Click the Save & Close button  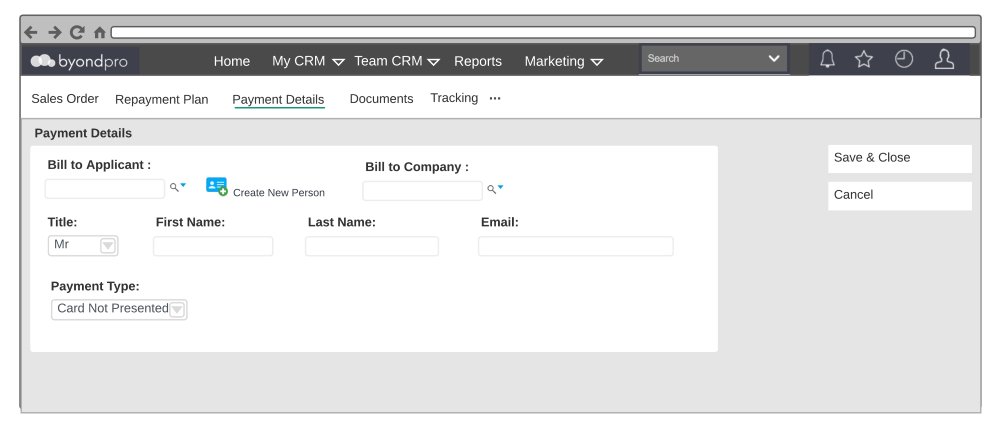pyautogui.click(x=899, y=158)
